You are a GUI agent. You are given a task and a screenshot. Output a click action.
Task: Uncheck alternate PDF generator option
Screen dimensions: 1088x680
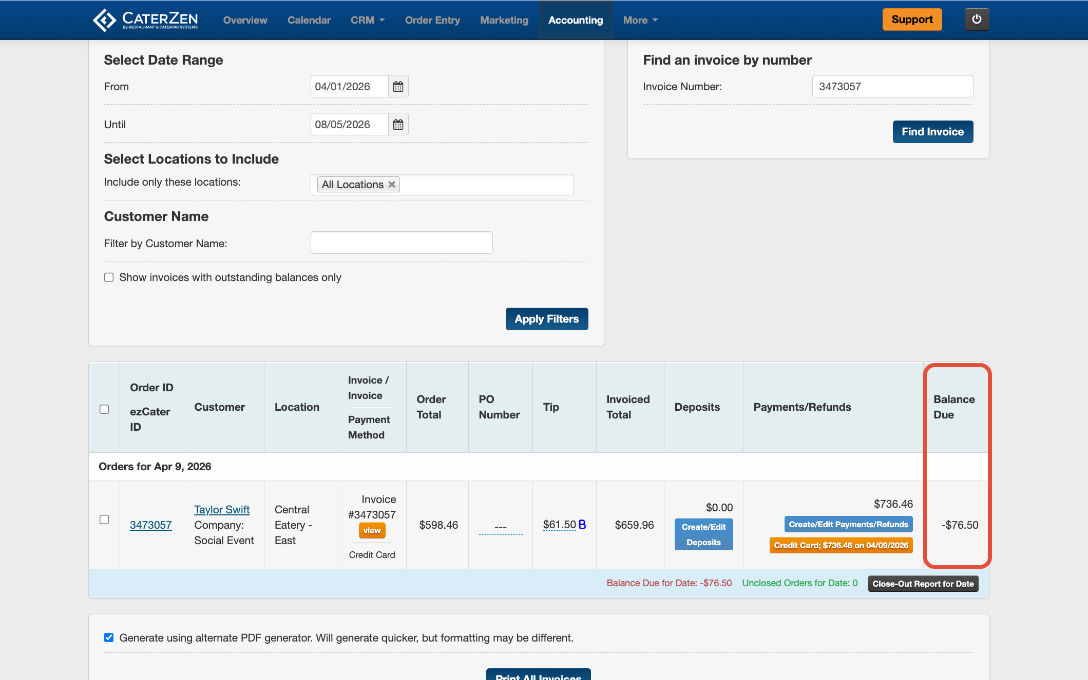(x=109, y=638)
